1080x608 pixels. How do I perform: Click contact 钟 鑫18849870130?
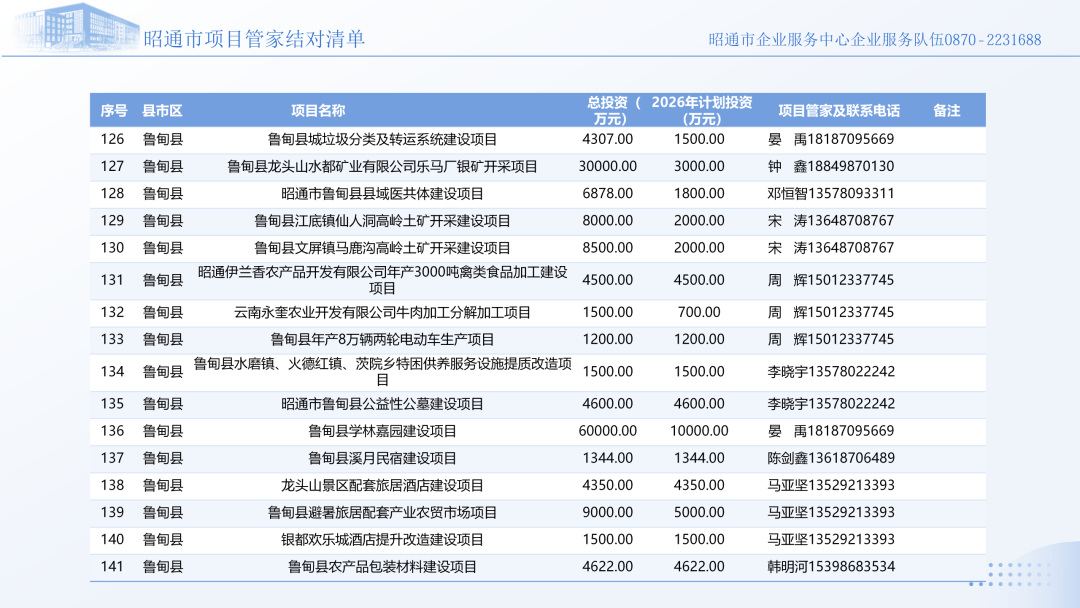[831, 167]
